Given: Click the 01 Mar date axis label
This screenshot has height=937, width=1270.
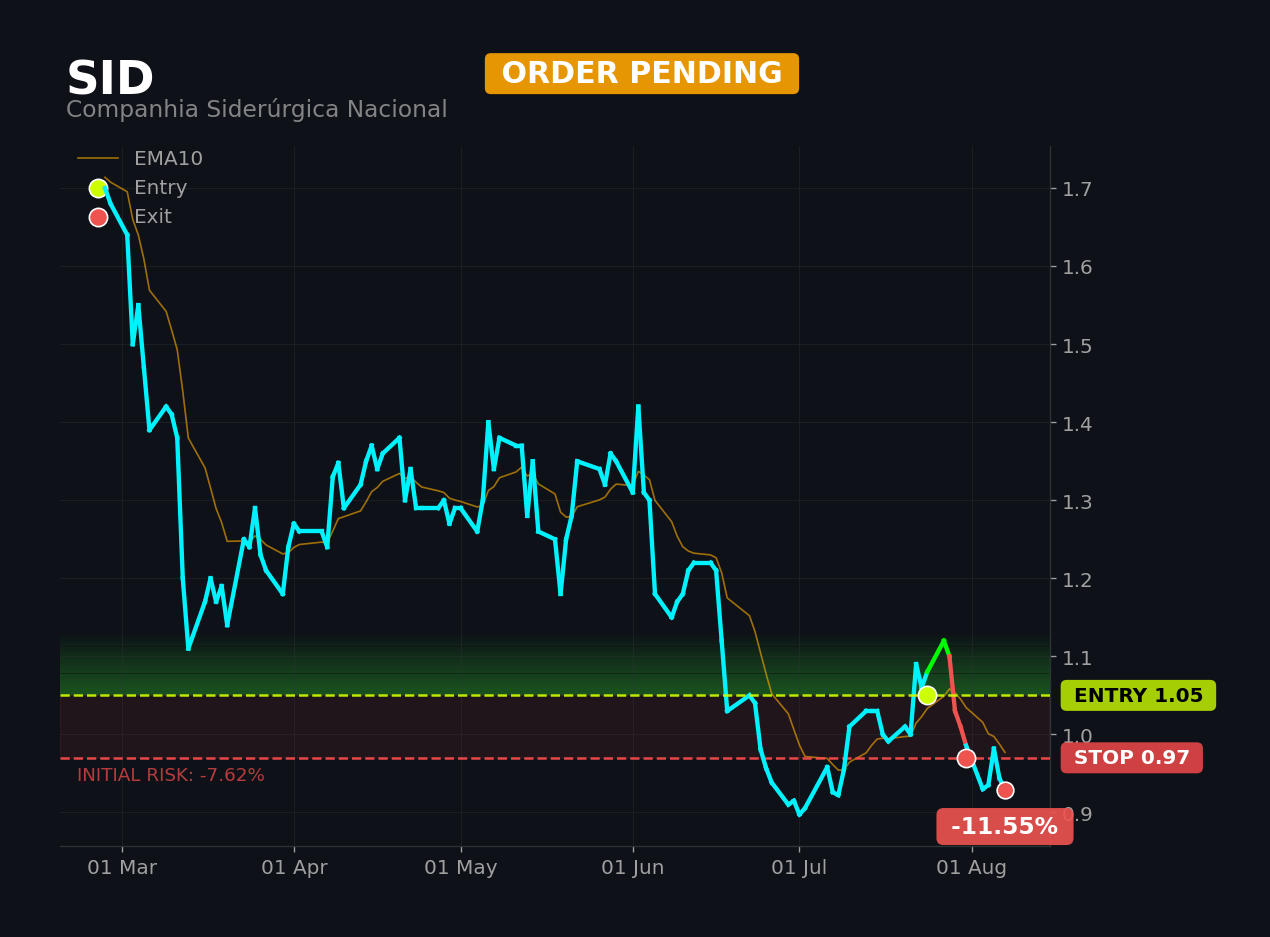Looking at the screenshot, I should pos(122,868).
